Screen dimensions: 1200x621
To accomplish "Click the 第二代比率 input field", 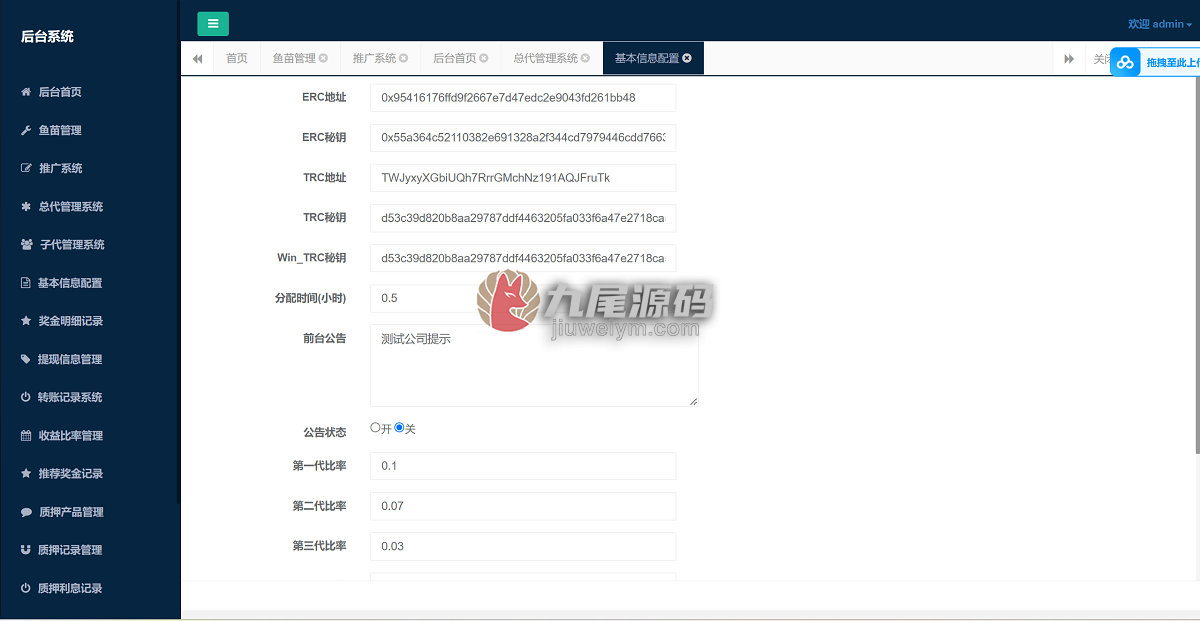I will coord(523,506).
